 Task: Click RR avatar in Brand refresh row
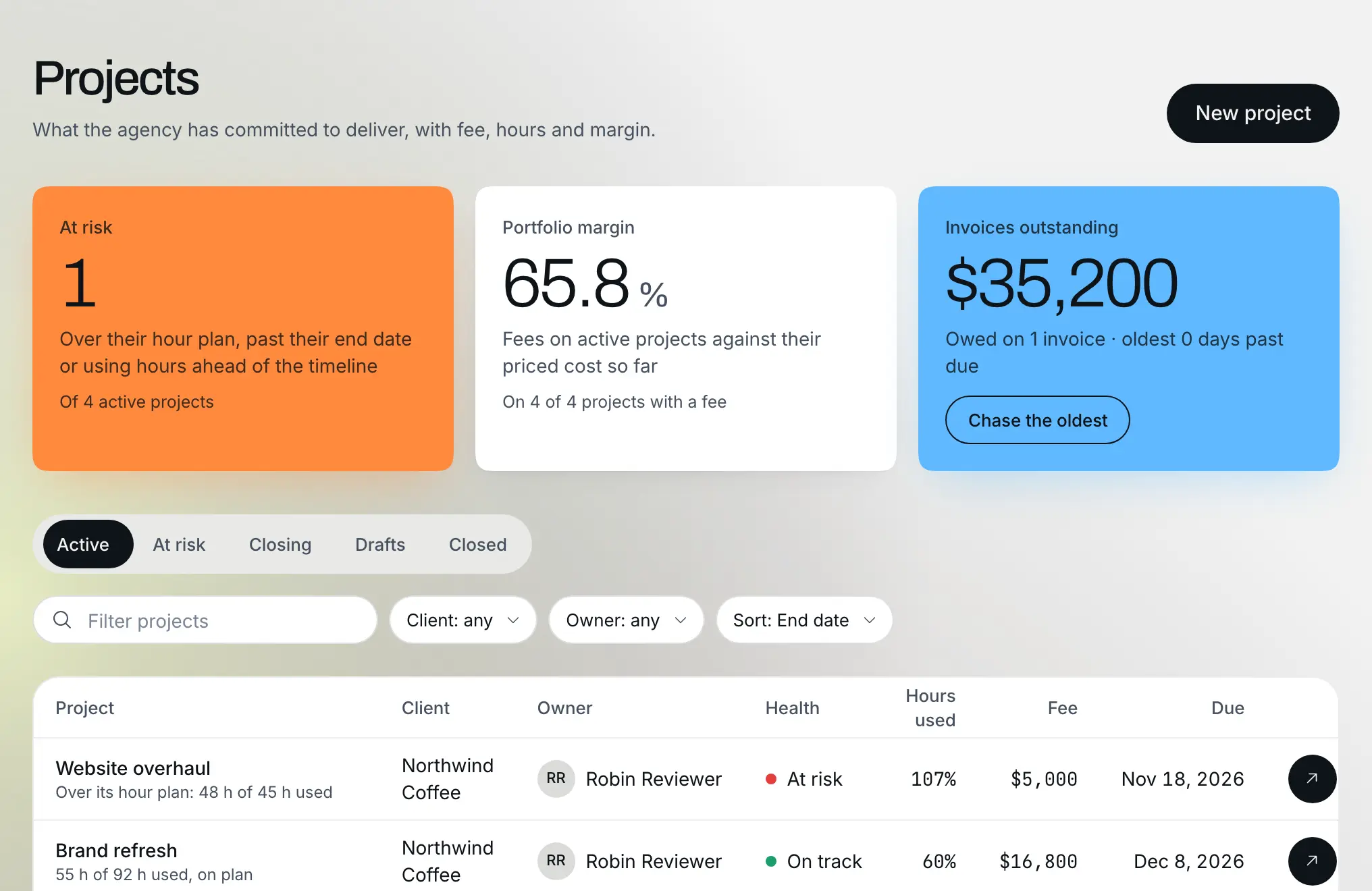[x=556, y=861]
